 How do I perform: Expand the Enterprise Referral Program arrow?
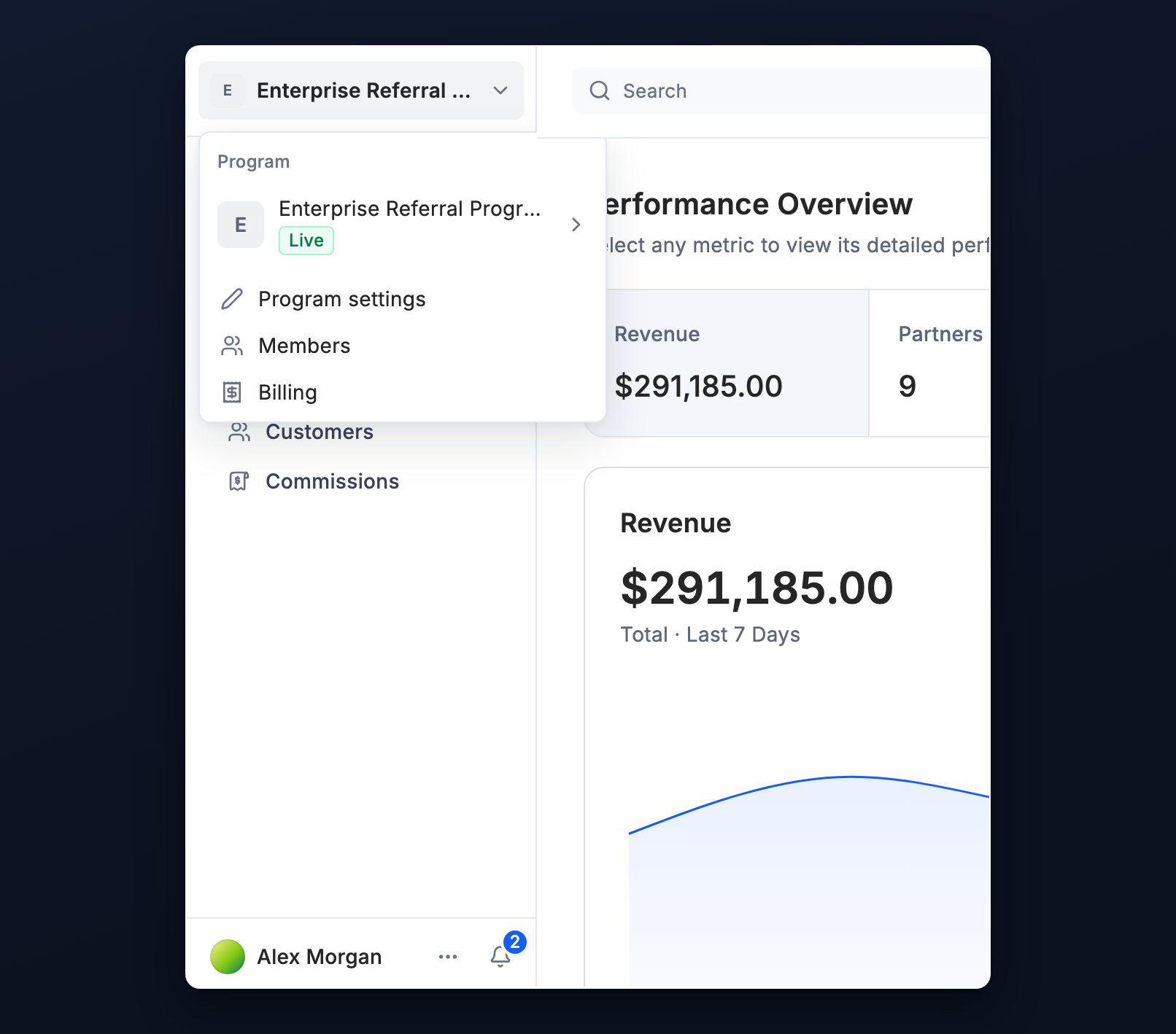(576, 225)
